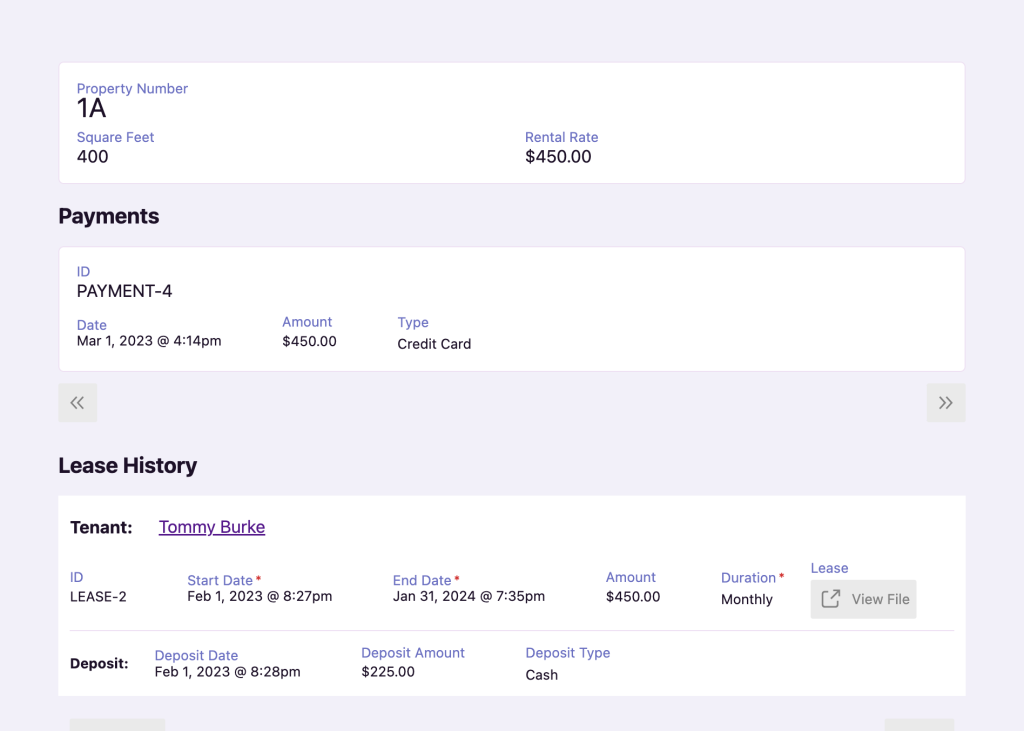Go to next payment with double-right chevron
This screenshot has width=1024, height=731.
point(946,402)
